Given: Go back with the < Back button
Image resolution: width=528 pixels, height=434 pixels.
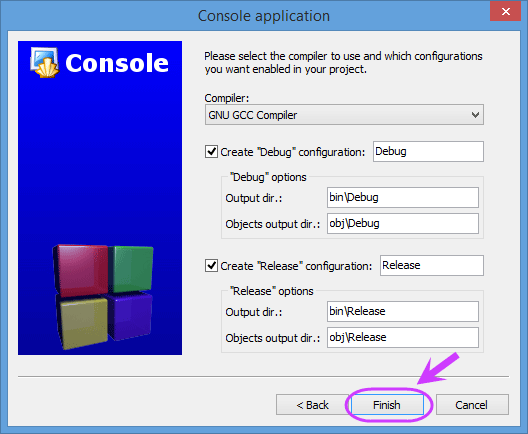Looking at the screenshot, I should (312, 405).
